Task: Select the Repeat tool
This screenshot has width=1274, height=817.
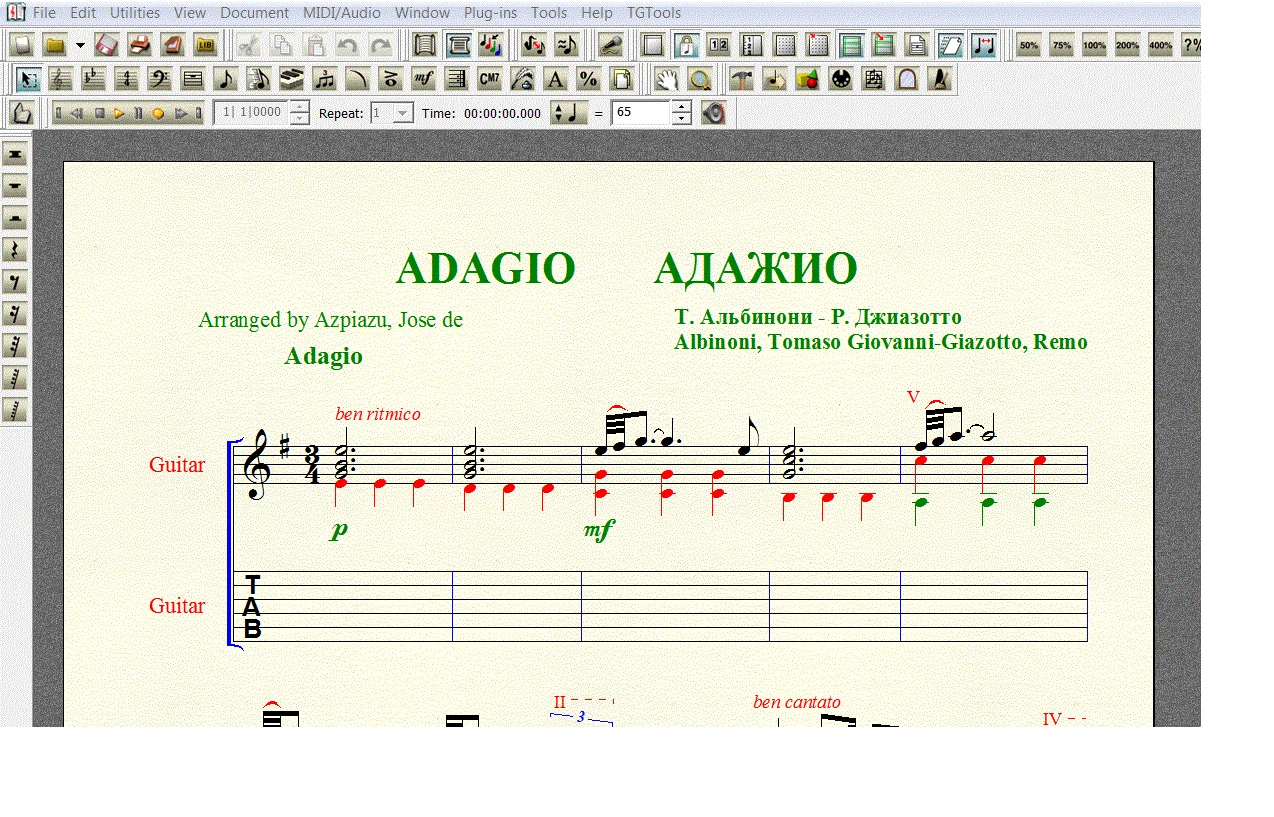Action: click(456, 79)
